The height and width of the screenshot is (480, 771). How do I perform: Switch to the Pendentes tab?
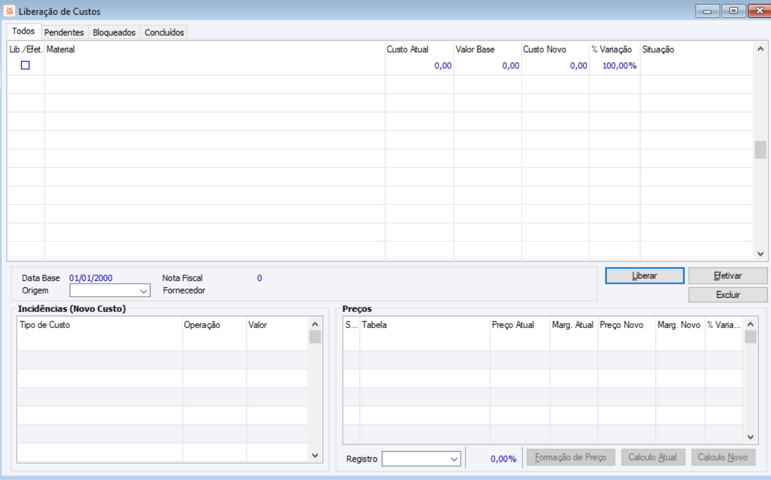pos(64,32)
